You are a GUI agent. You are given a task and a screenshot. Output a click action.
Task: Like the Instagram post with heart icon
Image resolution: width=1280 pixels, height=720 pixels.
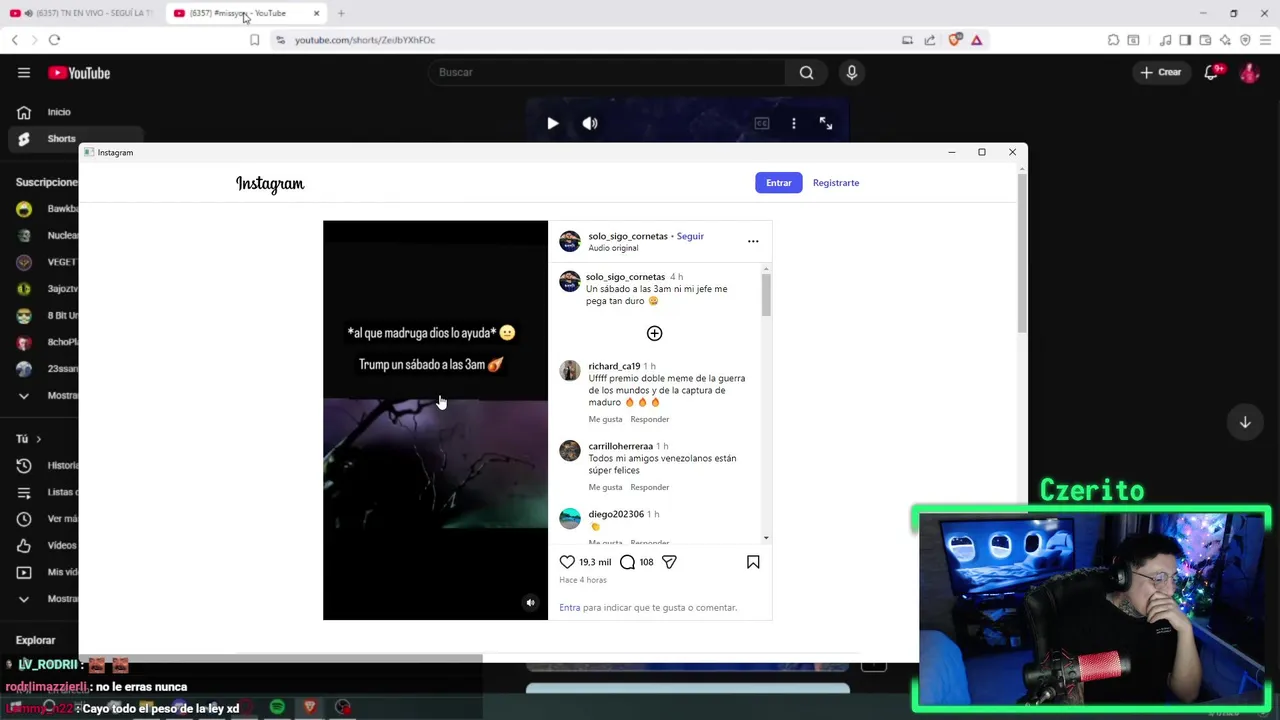coord(567,562)
